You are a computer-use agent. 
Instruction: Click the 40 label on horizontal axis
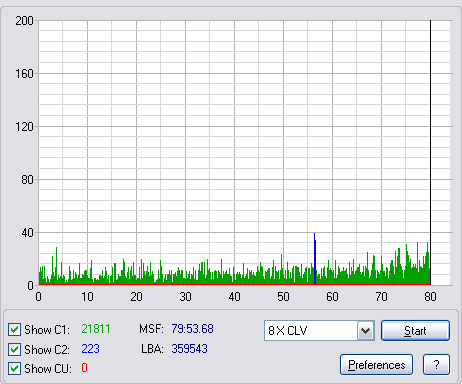click(x=234, y=297)
